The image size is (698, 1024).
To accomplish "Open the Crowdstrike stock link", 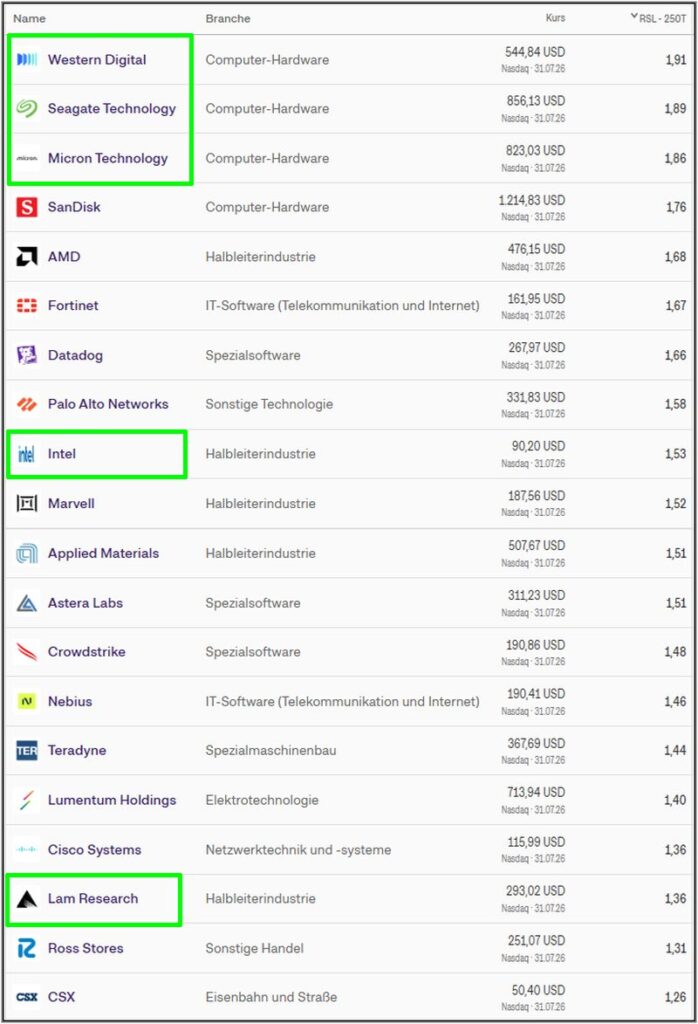I will 86,652.
